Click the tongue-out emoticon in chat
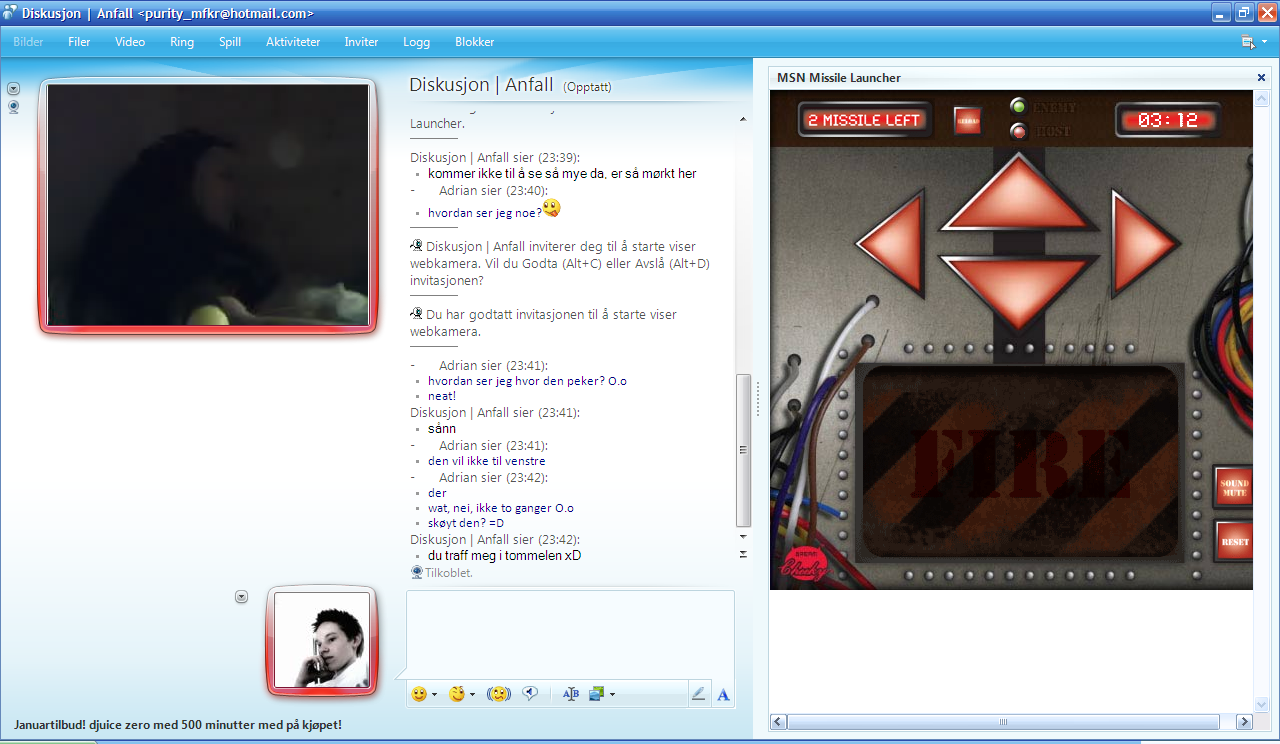 (552, 208)
